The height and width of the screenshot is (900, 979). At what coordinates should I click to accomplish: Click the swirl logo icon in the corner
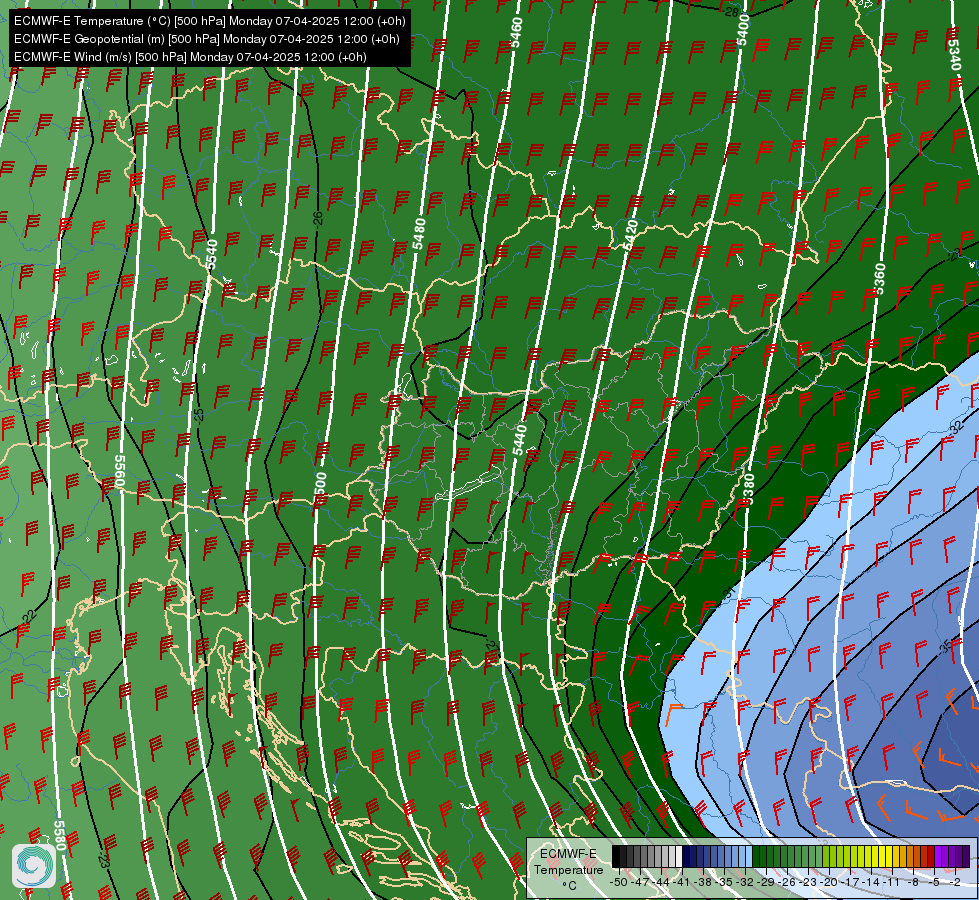point(34,866)
